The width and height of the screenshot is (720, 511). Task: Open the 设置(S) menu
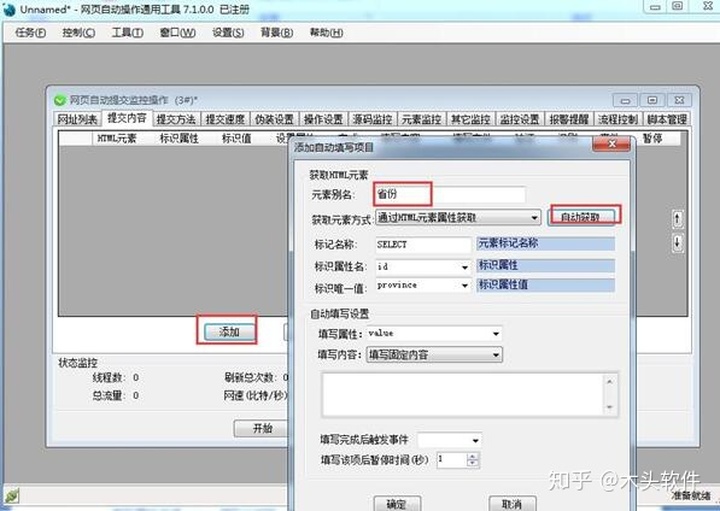[228, 33]
